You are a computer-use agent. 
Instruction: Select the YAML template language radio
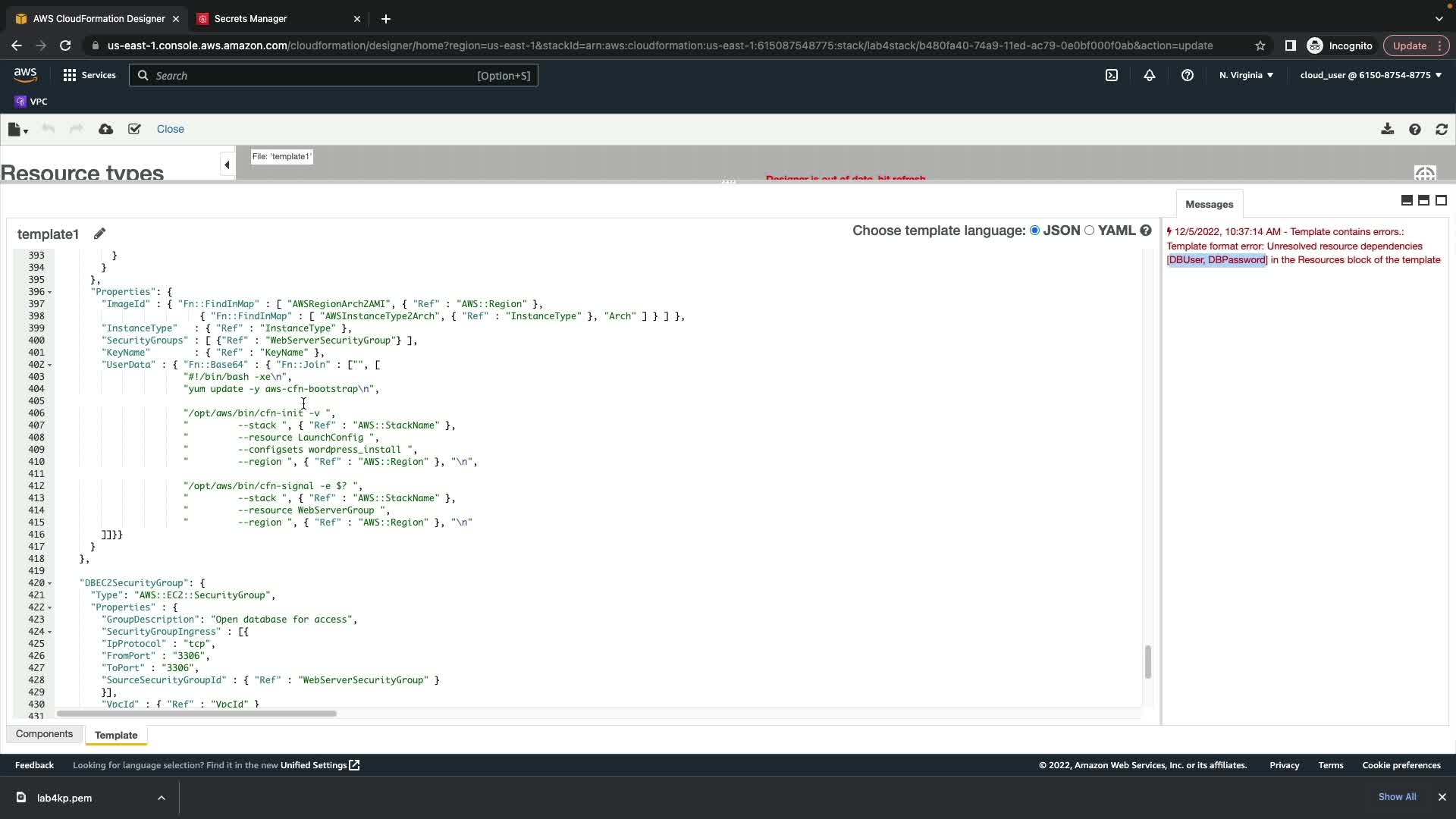pyautogui.click(x=1090, y=231)
